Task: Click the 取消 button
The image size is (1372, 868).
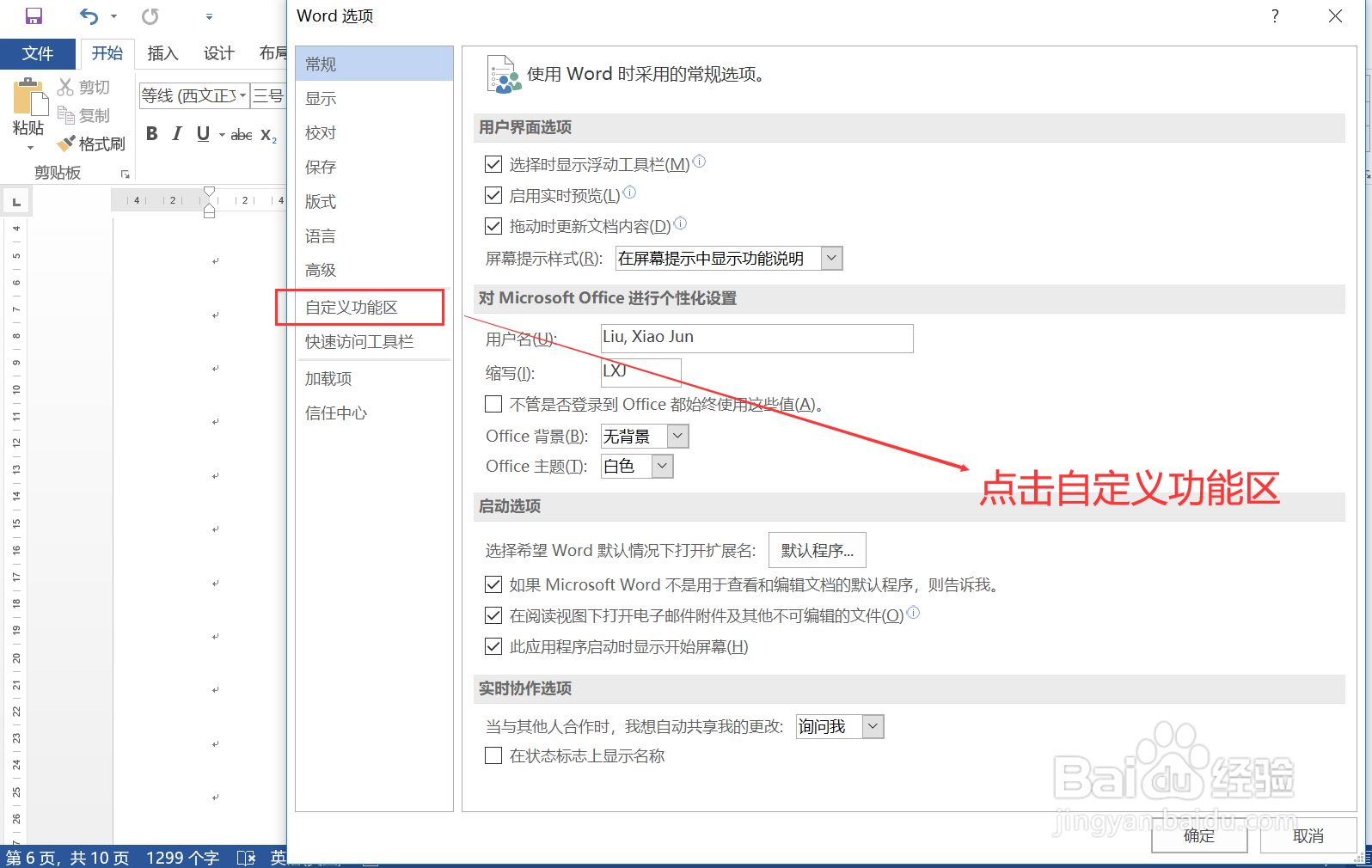Action: click(x=1308, y=835)
